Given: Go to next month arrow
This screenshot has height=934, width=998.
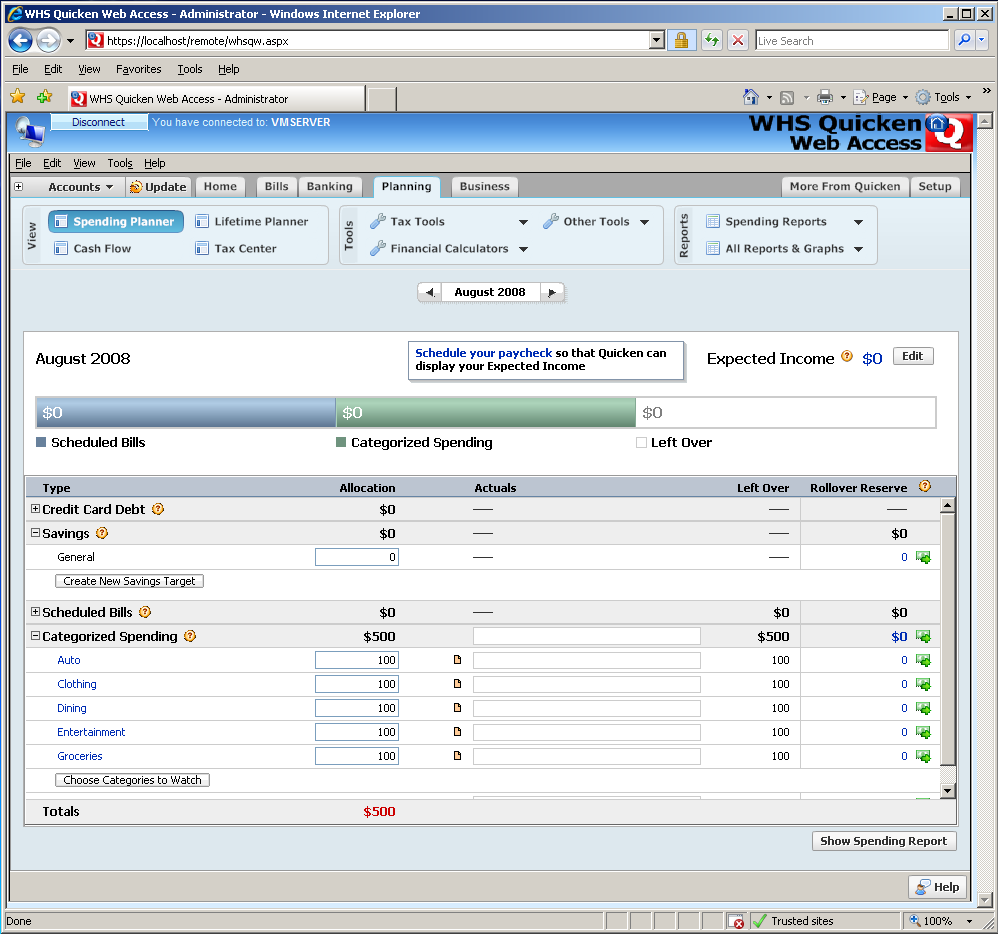Looking at the screenshot, I should 552,292.
